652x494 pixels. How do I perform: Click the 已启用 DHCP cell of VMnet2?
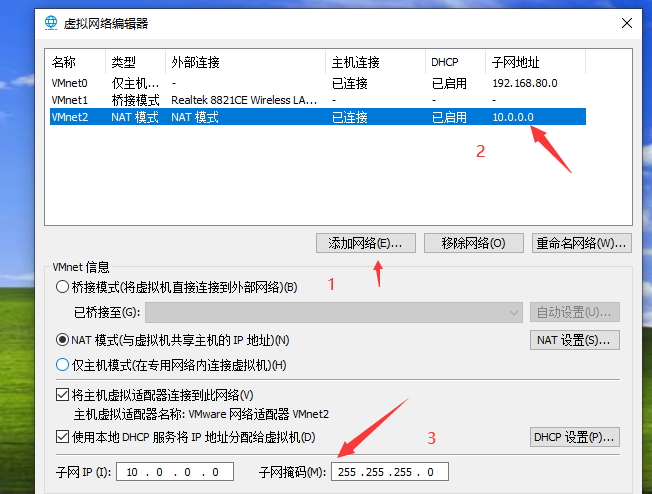[x=449, y=117]
